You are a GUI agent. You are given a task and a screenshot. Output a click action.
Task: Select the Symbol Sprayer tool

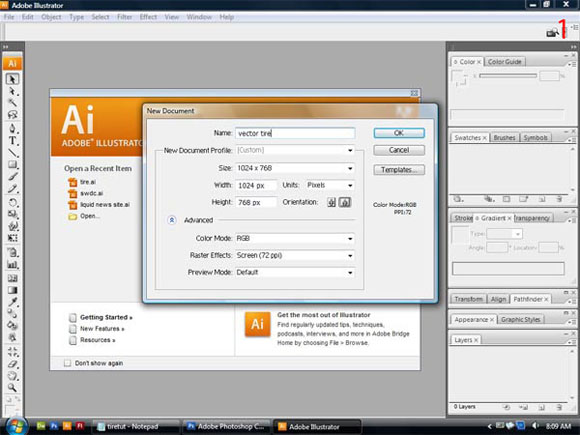(12, 253)
